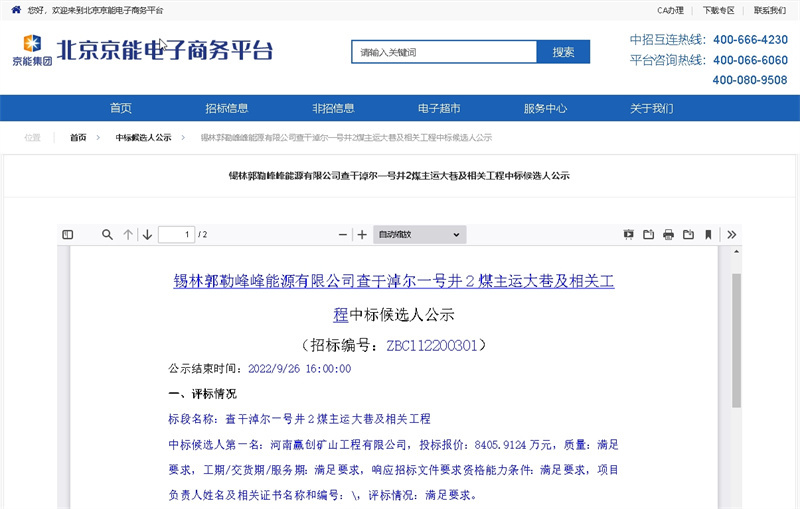800x509 pixels.
Task: Go to the next PDF page
Action: pyautogui.click(x=147, y=235)
